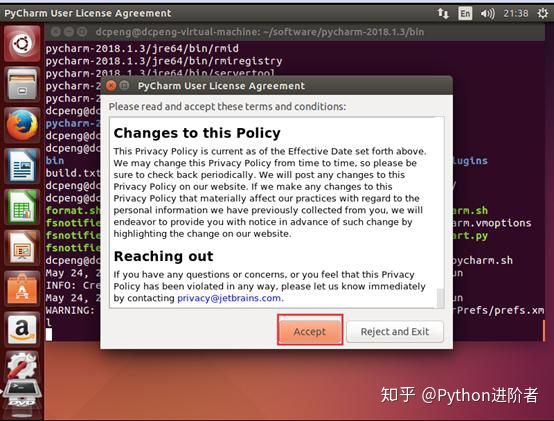Click 'pycharm.sh' text in the terminal
Screen dimensions: 554x421
[x=482, y=260]
